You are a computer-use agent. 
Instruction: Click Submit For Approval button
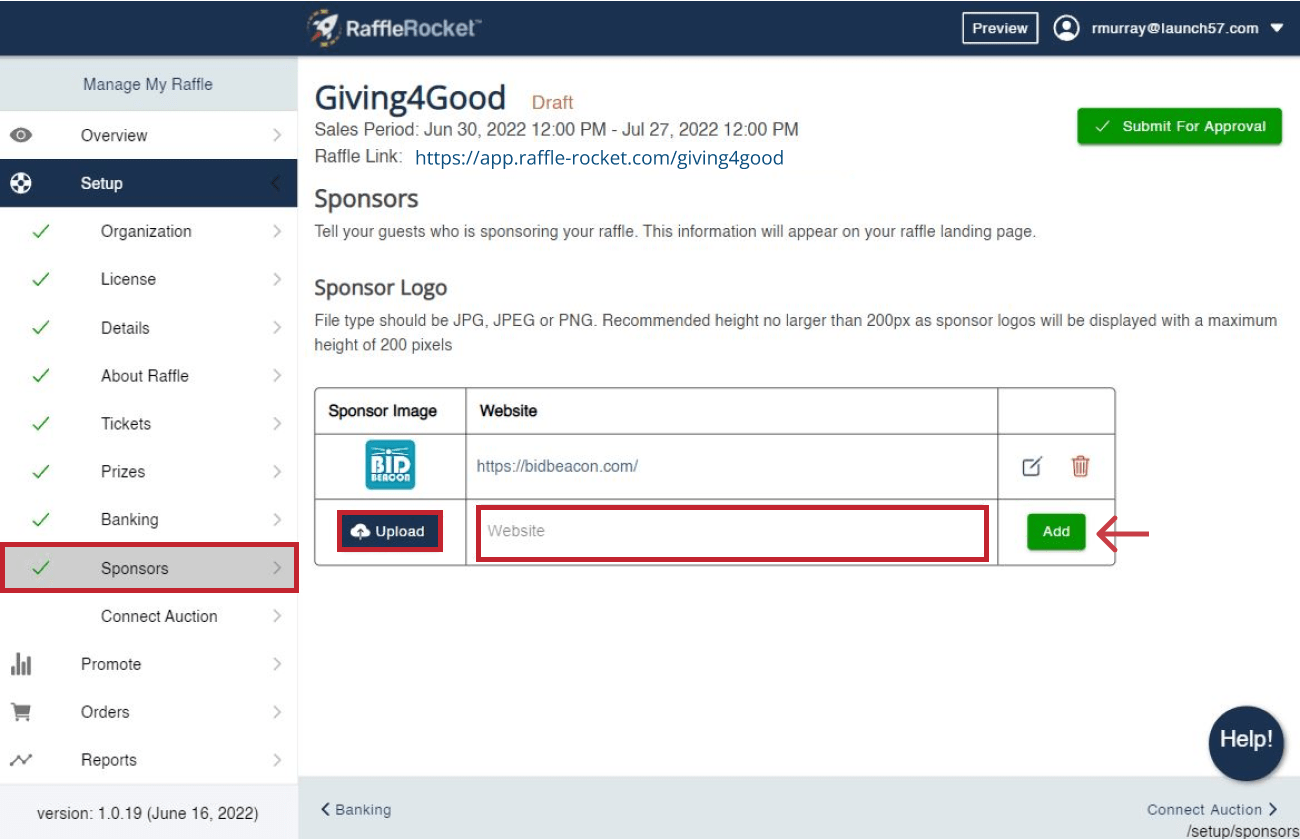pos(1179,126)
